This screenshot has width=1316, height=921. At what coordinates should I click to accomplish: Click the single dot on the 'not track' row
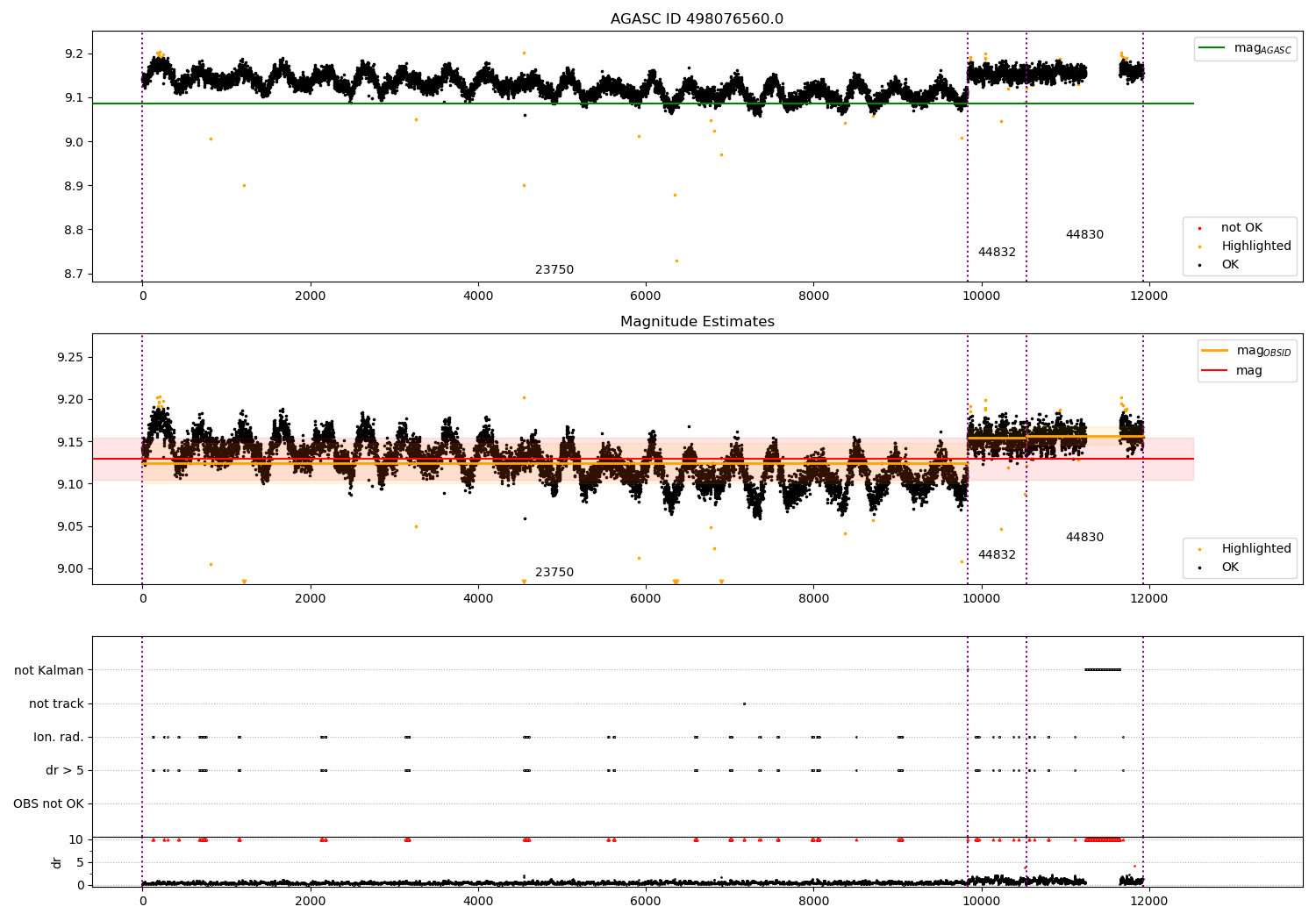coord(744,703)
